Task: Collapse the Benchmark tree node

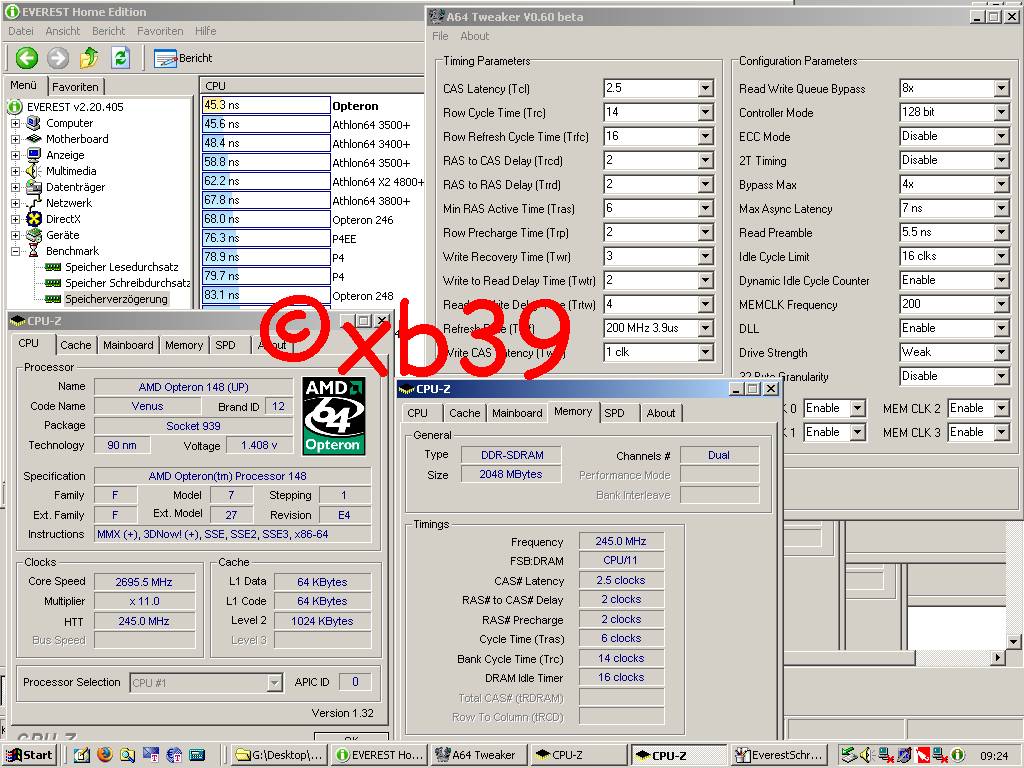Action: click(x=16, y=251)
